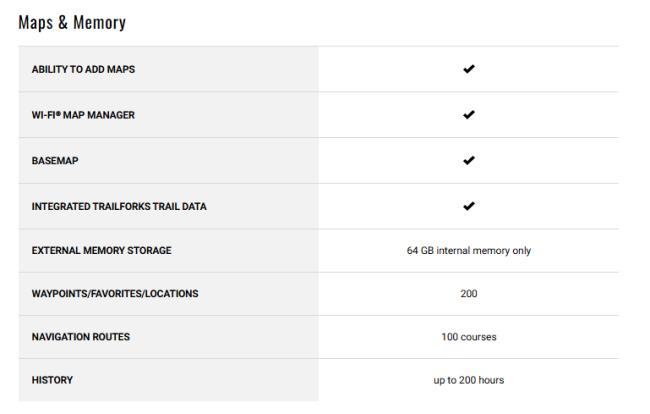Click the registered symbol after WI-FI
The height and width of the screenshot is (414, 650).
click(x=58, y=112)
